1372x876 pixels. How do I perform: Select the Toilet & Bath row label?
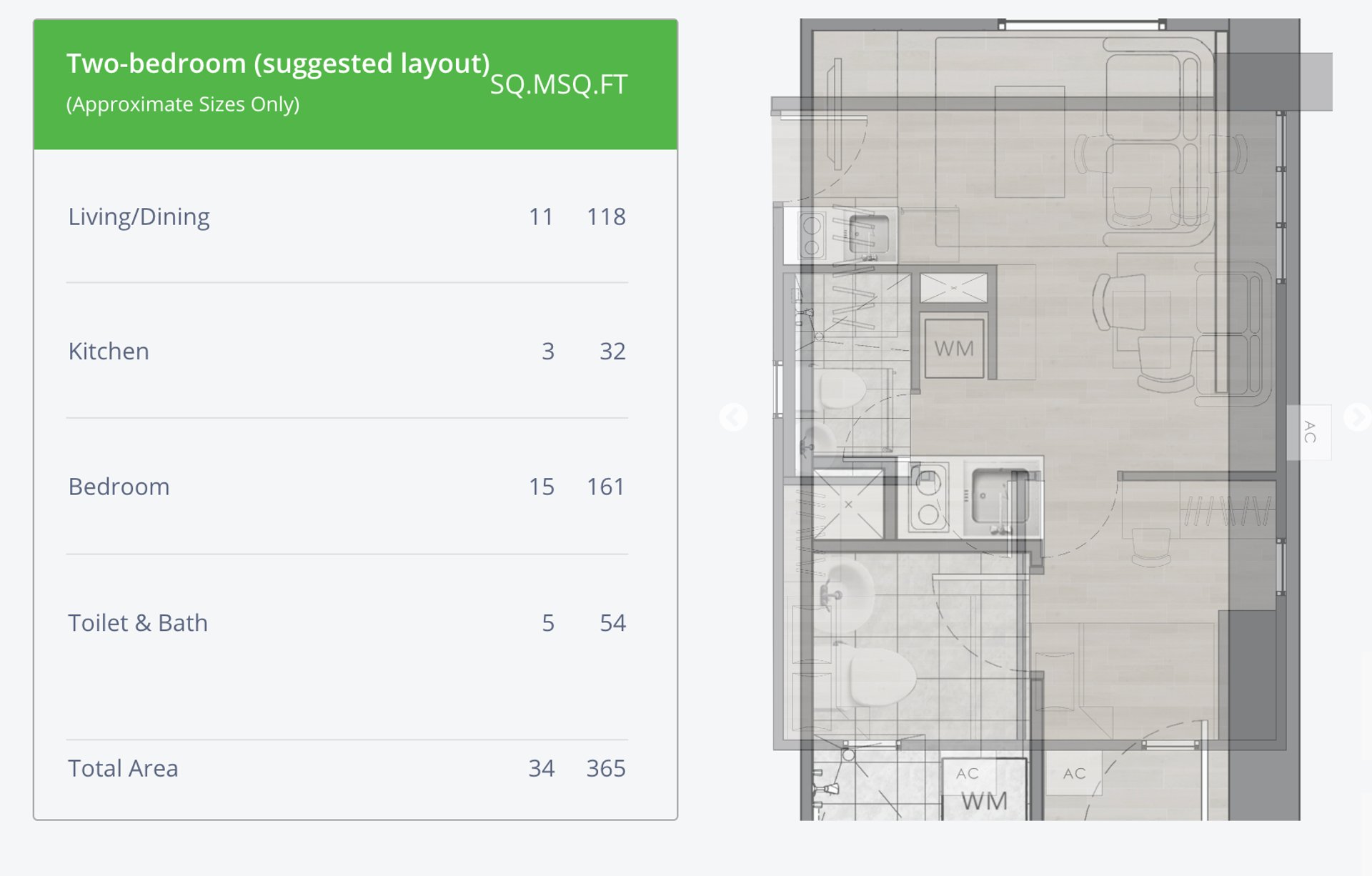tap(138, 622)
